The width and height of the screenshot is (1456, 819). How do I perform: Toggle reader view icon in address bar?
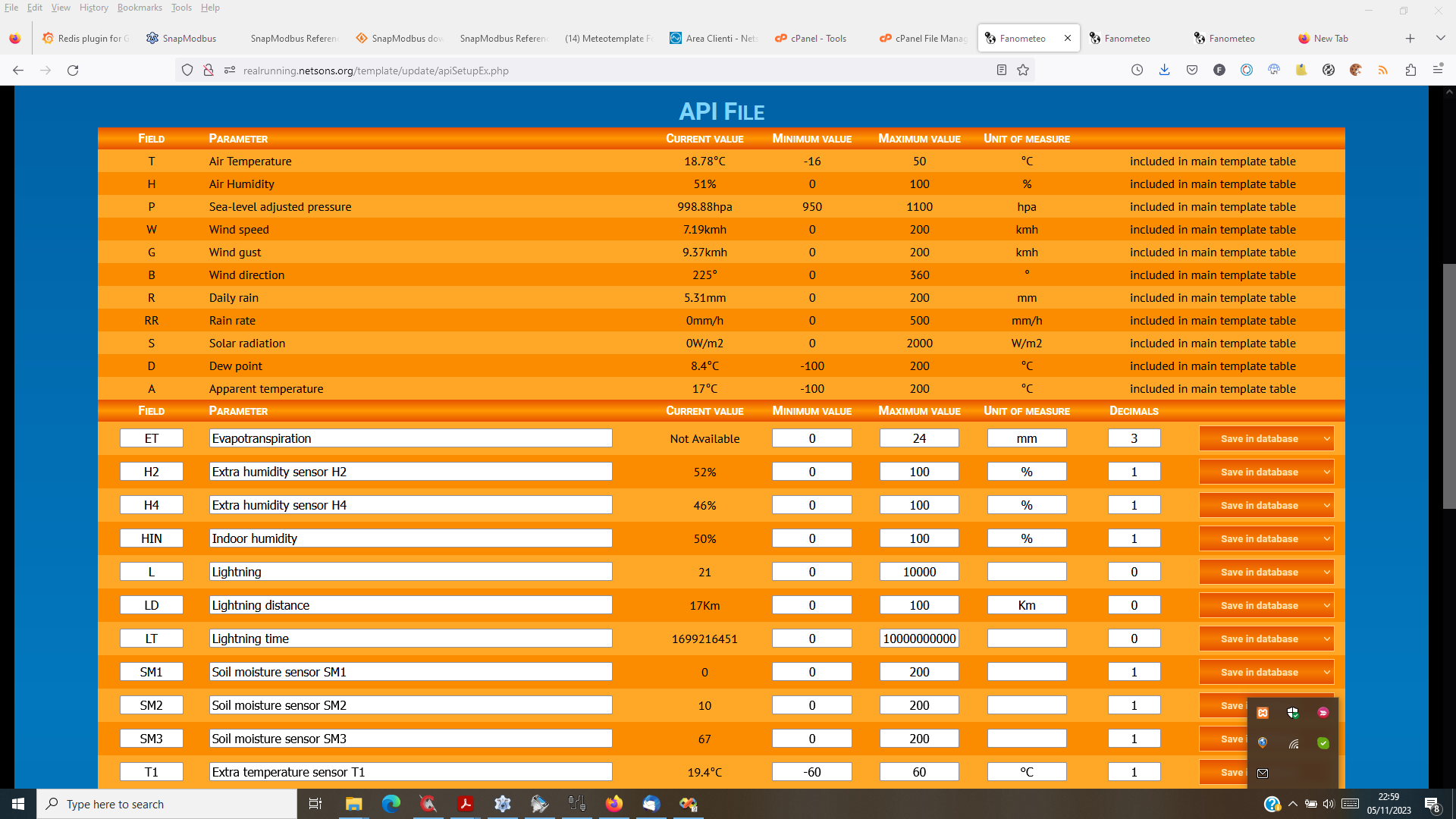(x=1001, y=71)
